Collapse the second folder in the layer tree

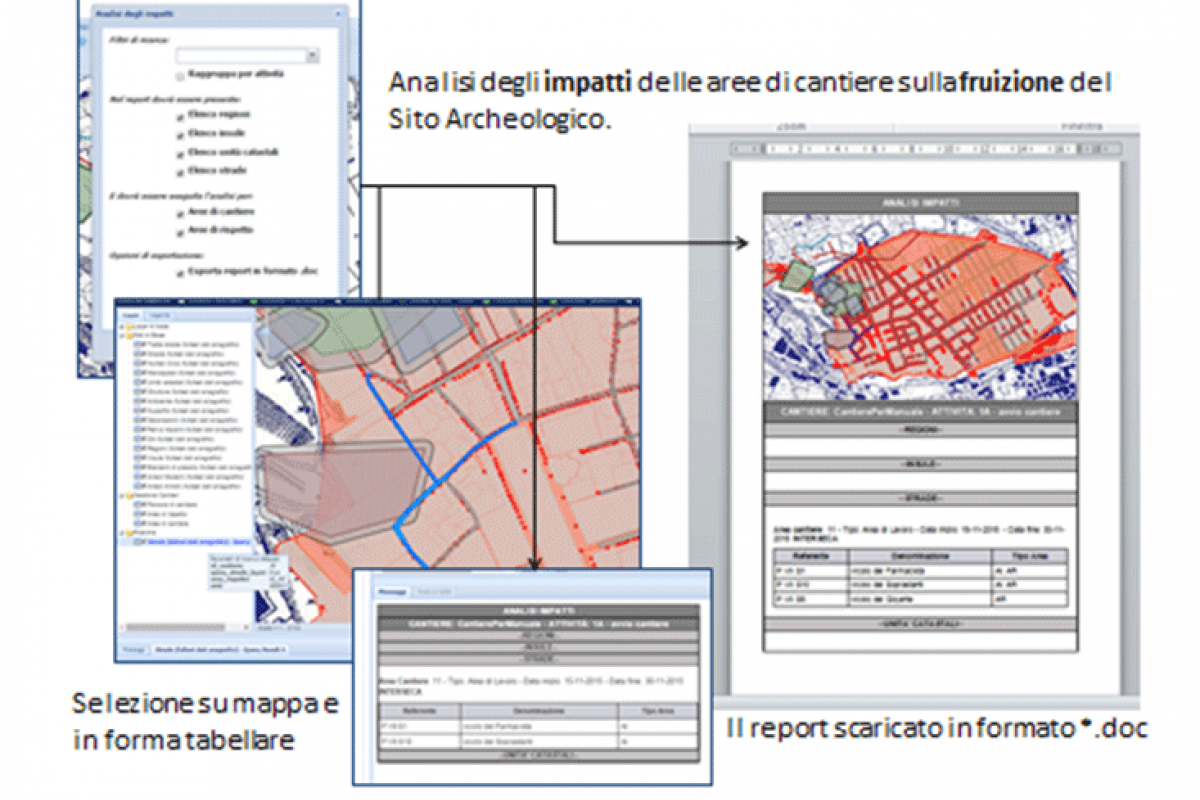click(120, 335)
